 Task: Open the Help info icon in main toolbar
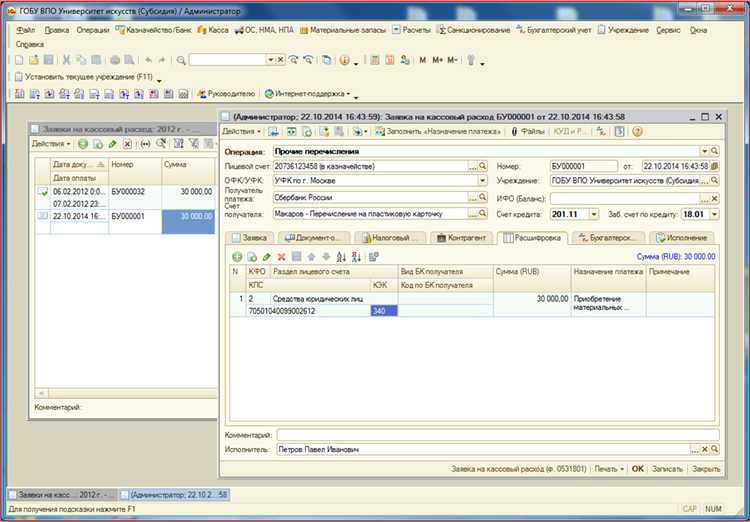coord(344,60)
